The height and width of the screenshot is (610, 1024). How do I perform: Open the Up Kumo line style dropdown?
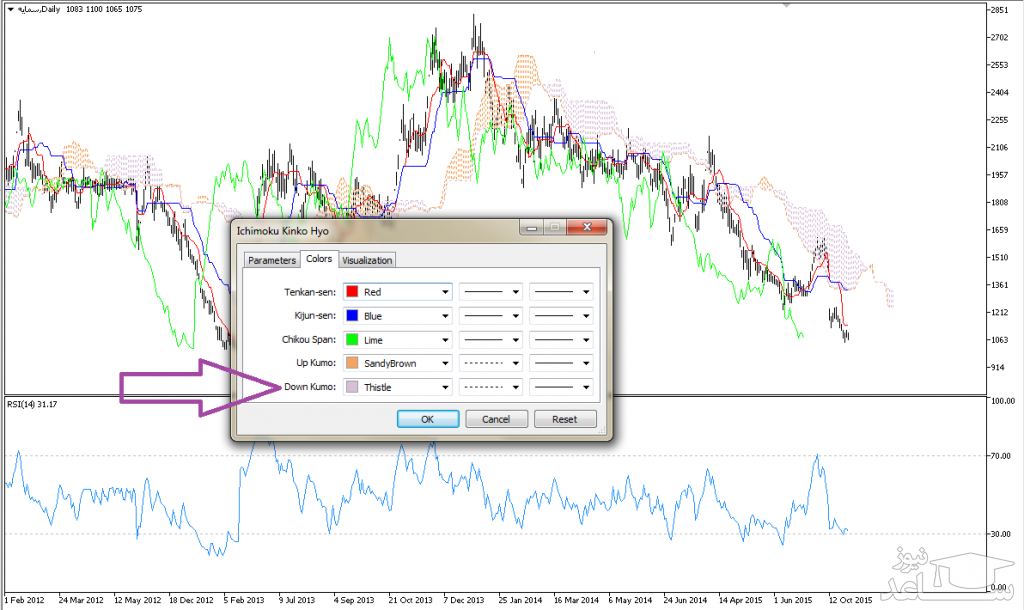click(x=491, y=363)
